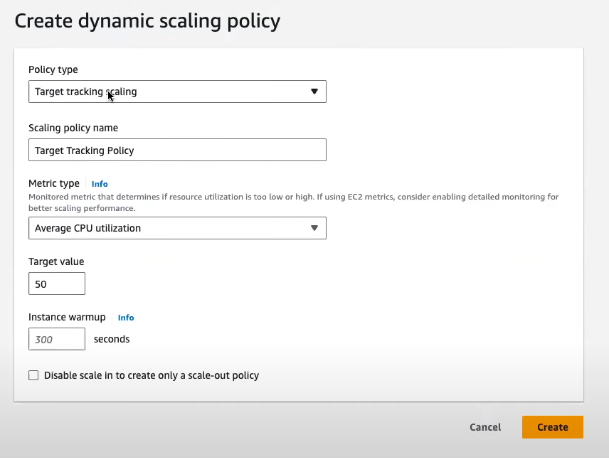Click the arrow beside Target tracking scaling
This screenshot has height=458, width=609.
(314, 92)
